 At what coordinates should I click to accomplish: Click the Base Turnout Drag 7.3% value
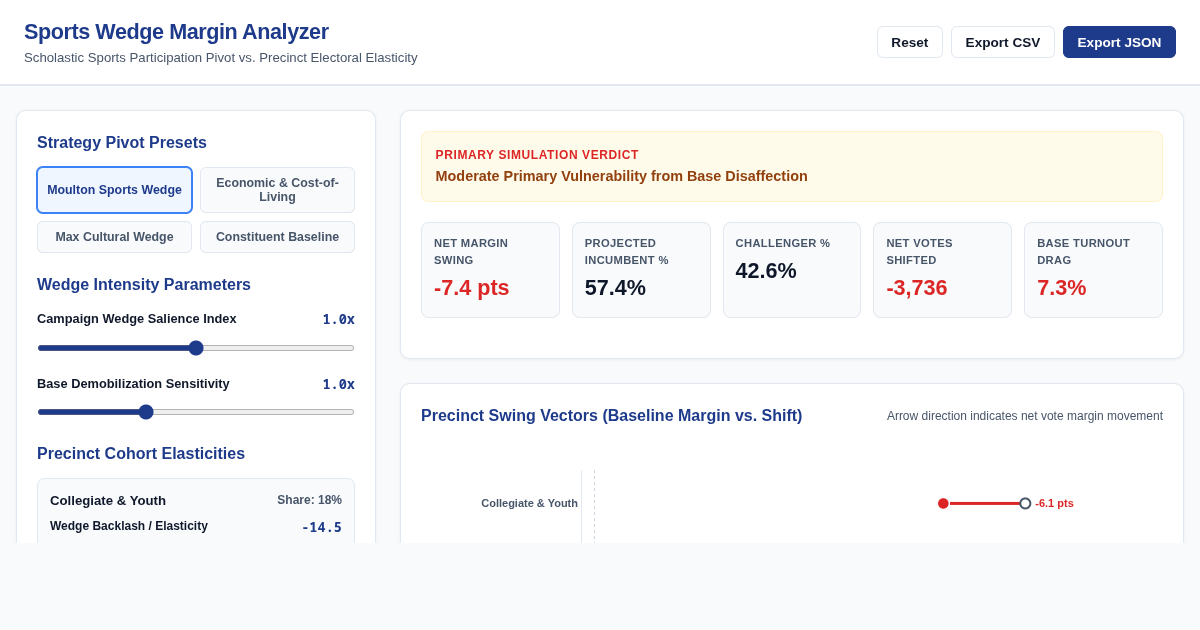tap(1061, 288)
